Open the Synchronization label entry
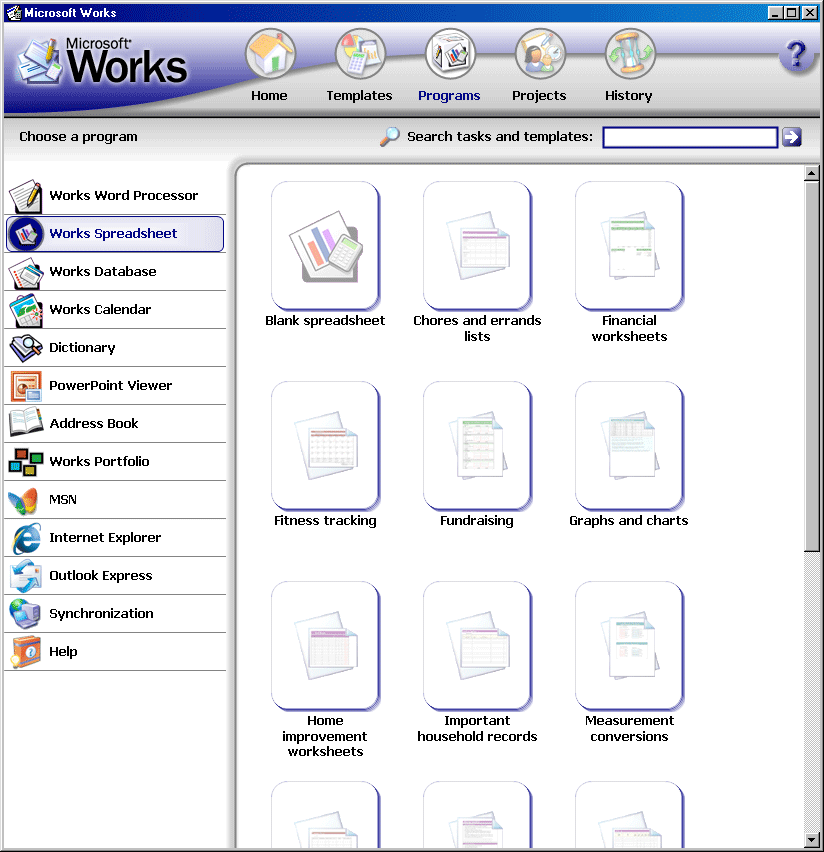Viewport: 824px width, 852px height. coord(102,614)
